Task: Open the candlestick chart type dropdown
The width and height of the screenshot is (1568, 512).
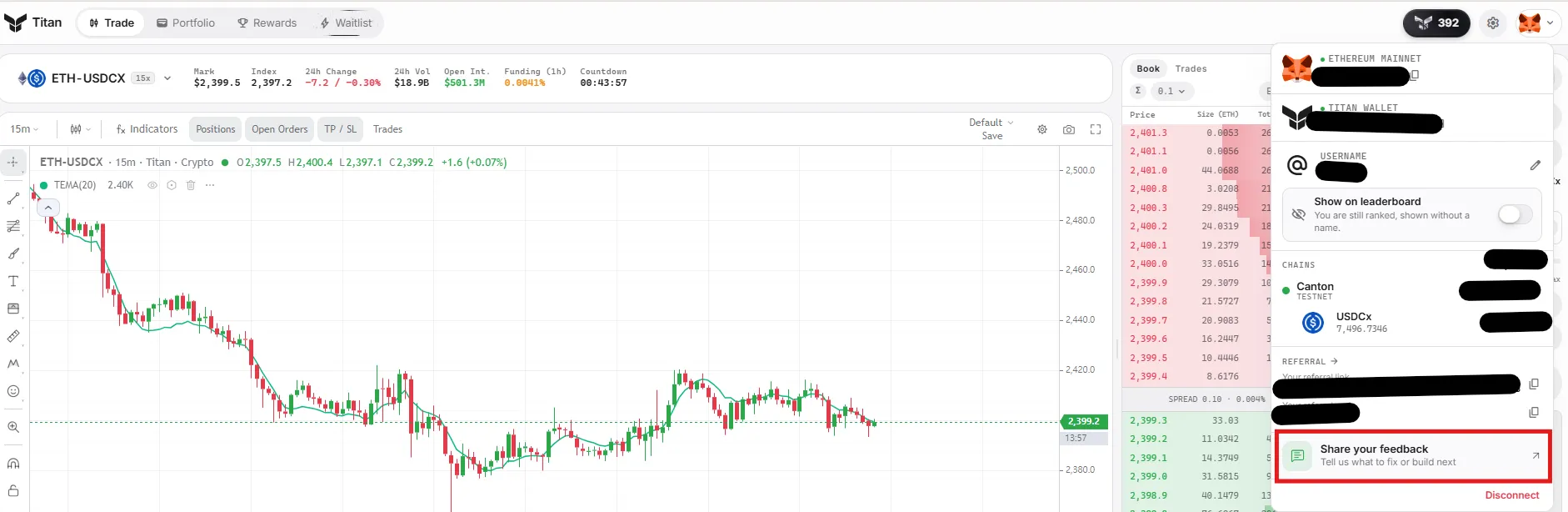Action: (x=80, y=129)
